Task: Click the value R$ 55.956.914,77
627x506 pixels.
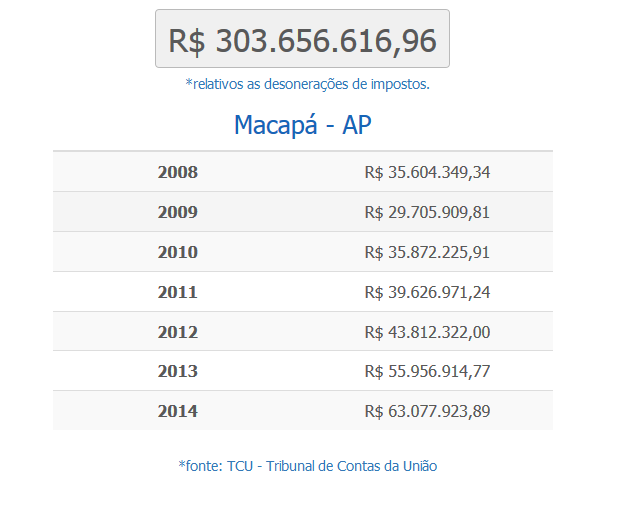Action: pyautogui.click(x=427, y=372)
